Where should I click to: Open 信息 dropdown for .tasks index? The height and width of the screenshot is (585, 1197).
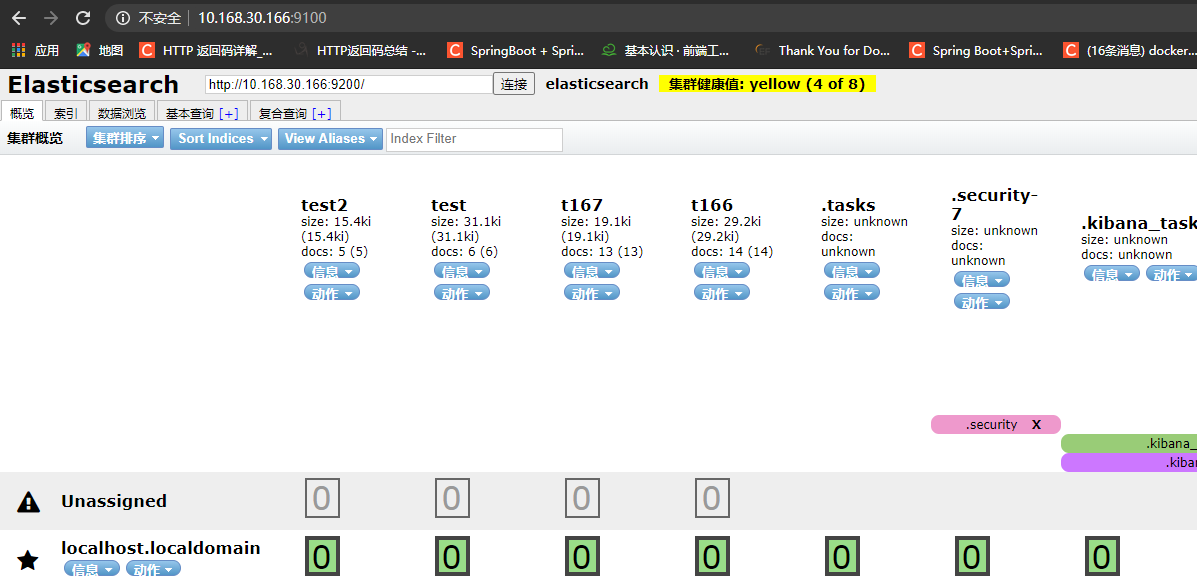tap(852, 270)
